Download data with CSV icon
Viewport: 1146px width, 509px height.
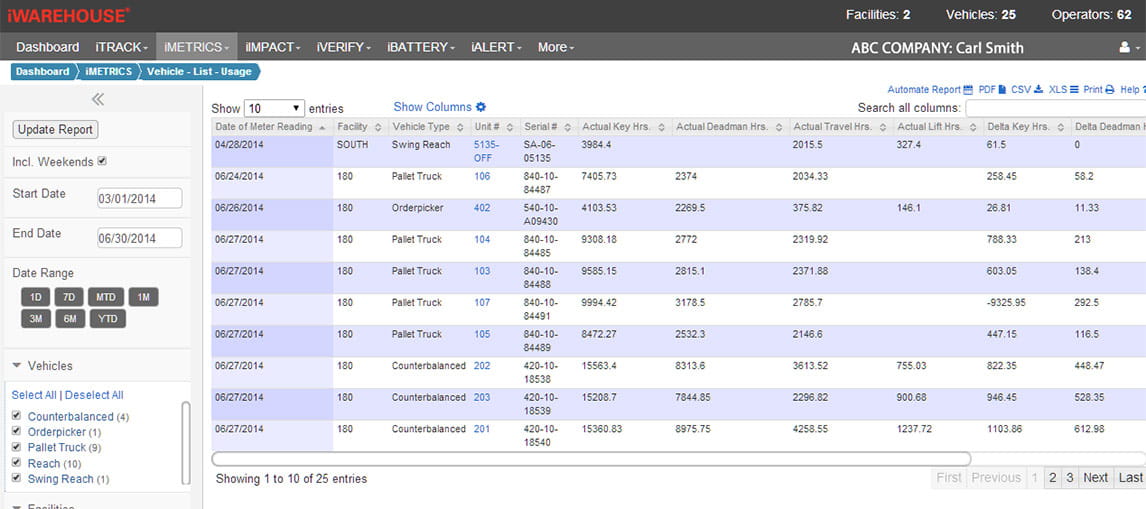pos(1038,90)
